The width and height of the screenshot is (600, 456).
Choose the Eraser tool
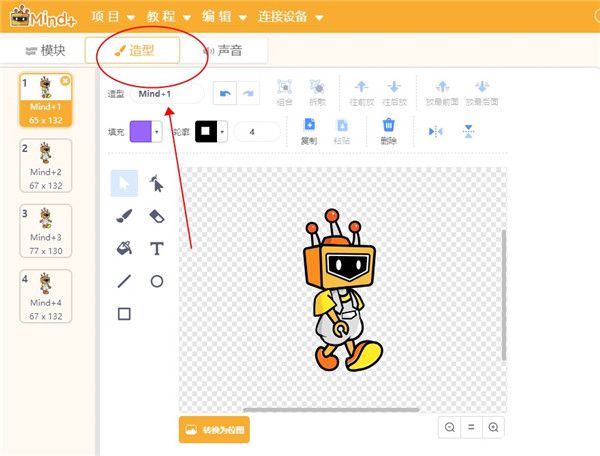click(157, 216)
